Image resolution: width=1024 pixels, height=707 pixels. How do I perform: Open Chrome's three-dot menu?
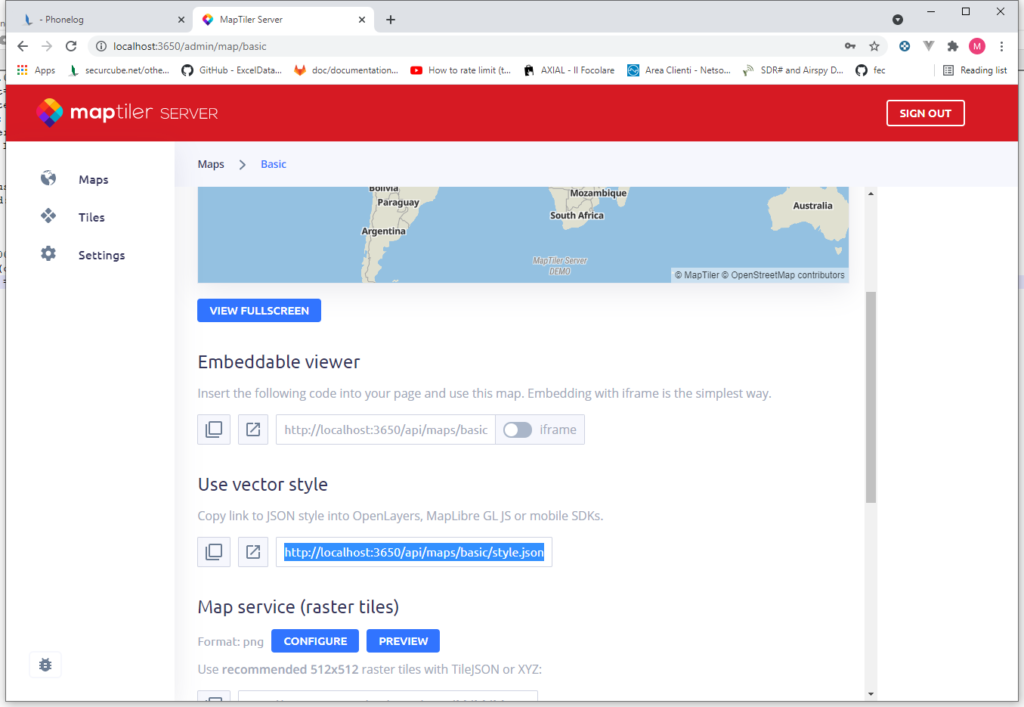coord(1002,45)
